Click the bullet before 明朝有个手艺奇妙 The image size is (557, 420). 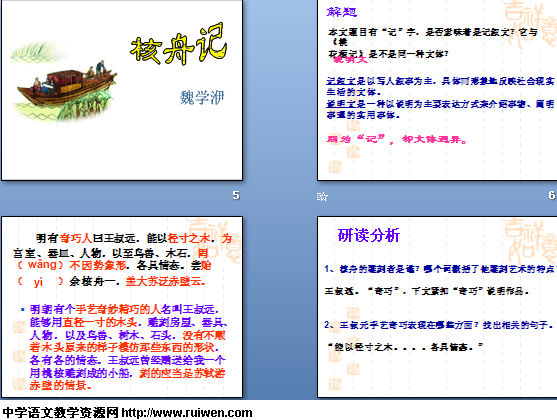(23, 309)
